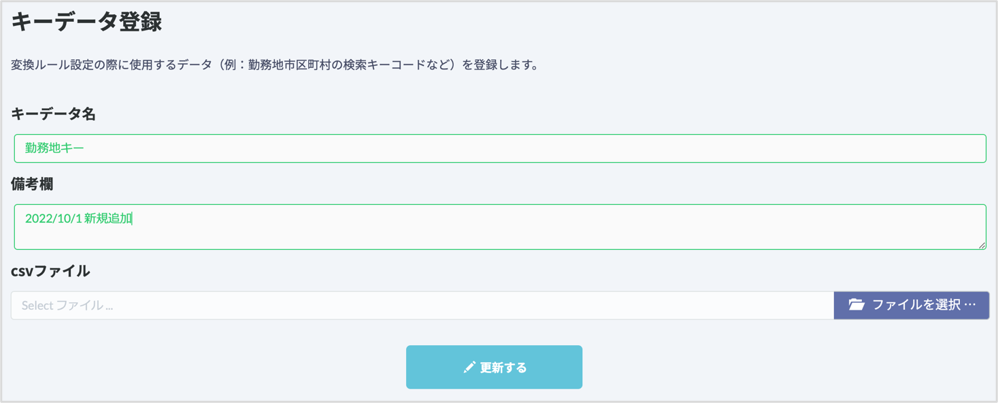Screen dimensions: 998x403
Task: Click the 変換ルール設定 description sentence
Action: [x=275, y=66]
